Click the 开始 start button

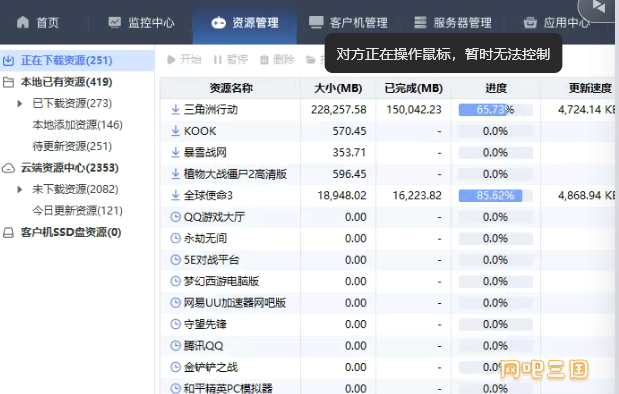[x=184, y=60]
